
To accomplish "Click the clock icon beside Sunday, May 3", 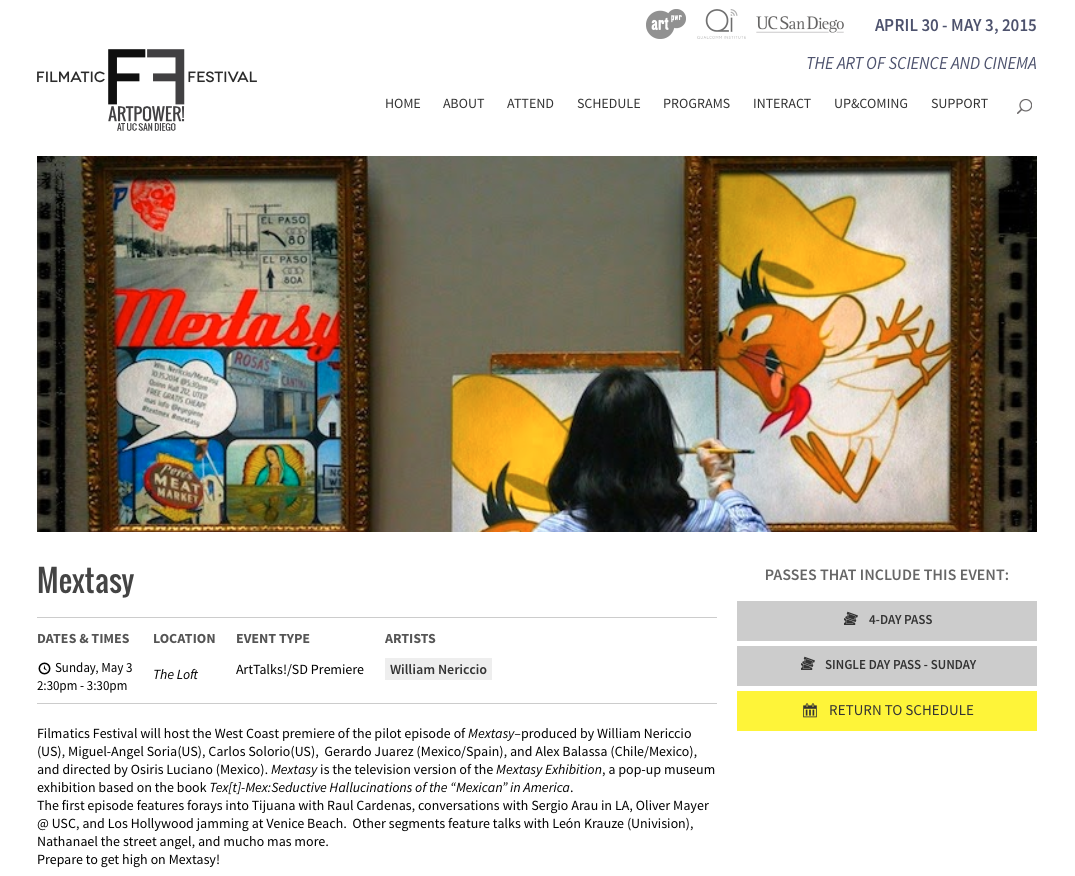I will click(x=44, y=668).
